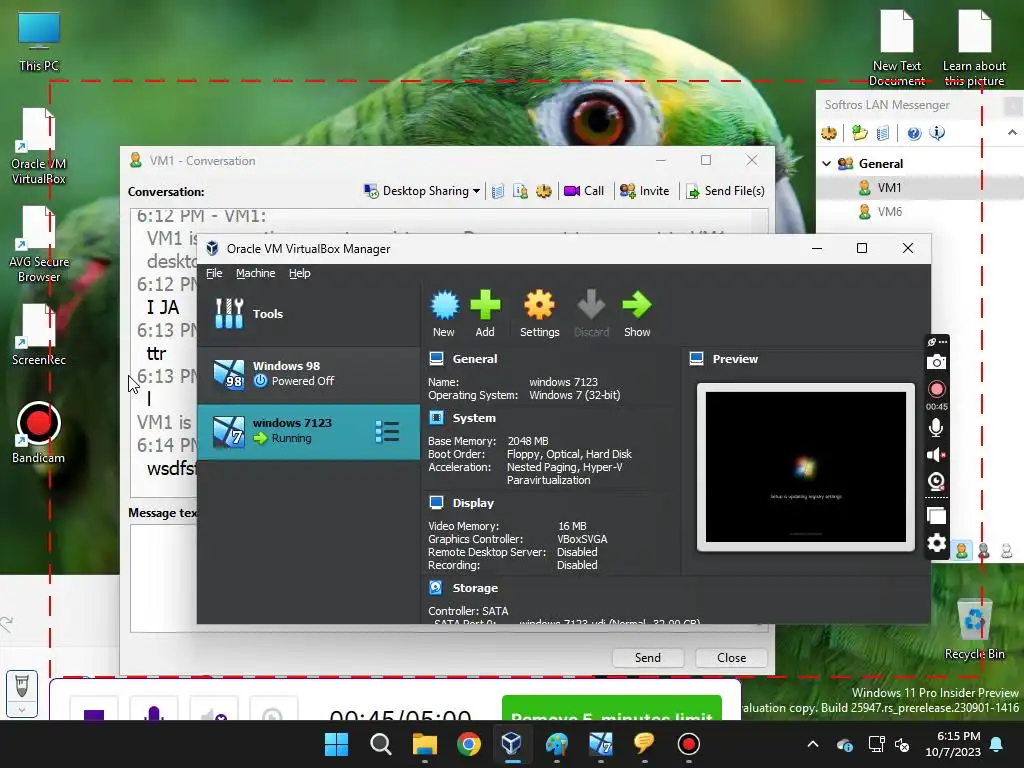Select user VM6 in Softros contact list
Viewport: 1024px width, 768px height.
(x=889, y=212)
